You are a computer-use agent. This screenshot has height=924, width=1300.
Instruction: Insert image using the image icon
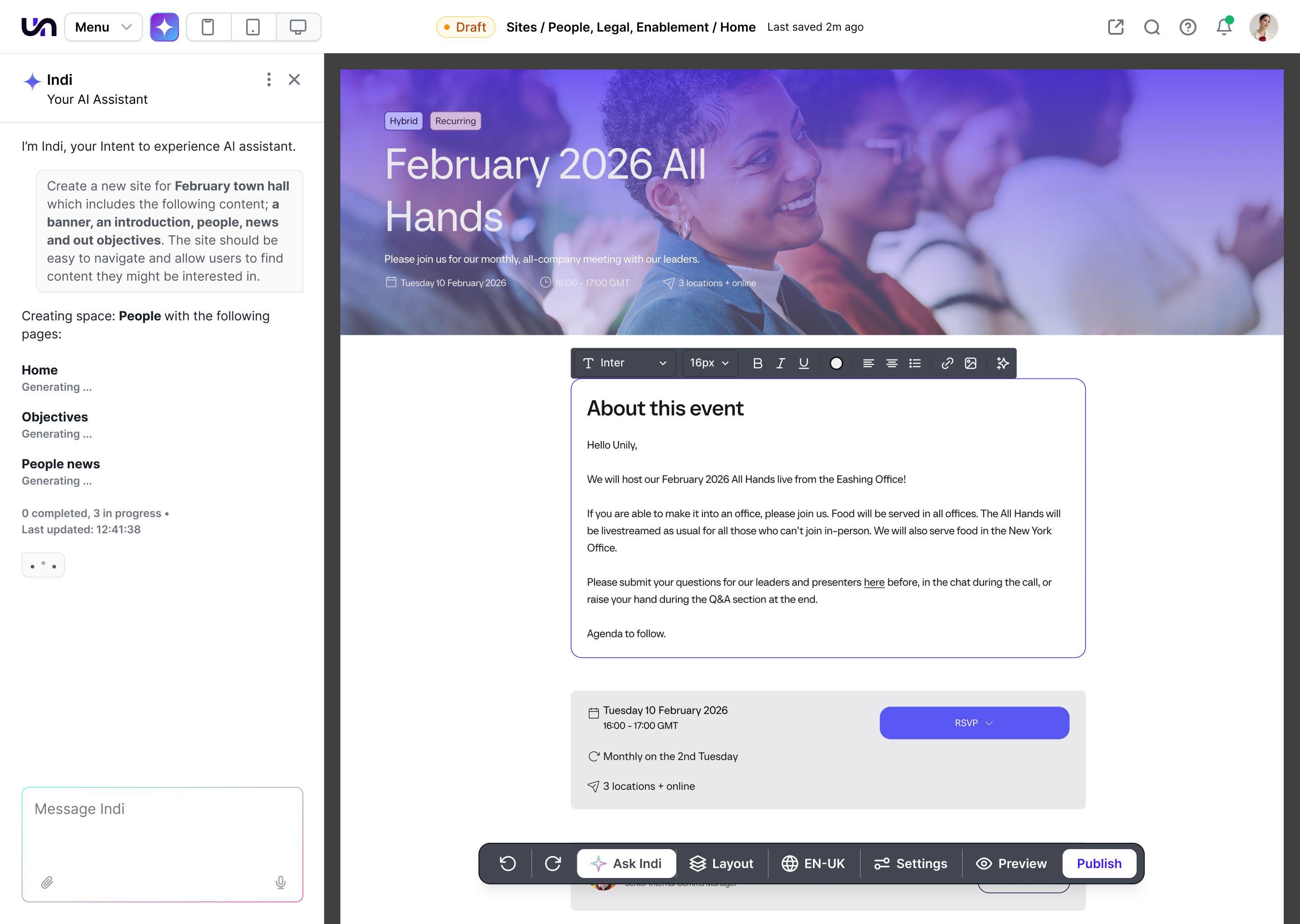coord(970,363)
